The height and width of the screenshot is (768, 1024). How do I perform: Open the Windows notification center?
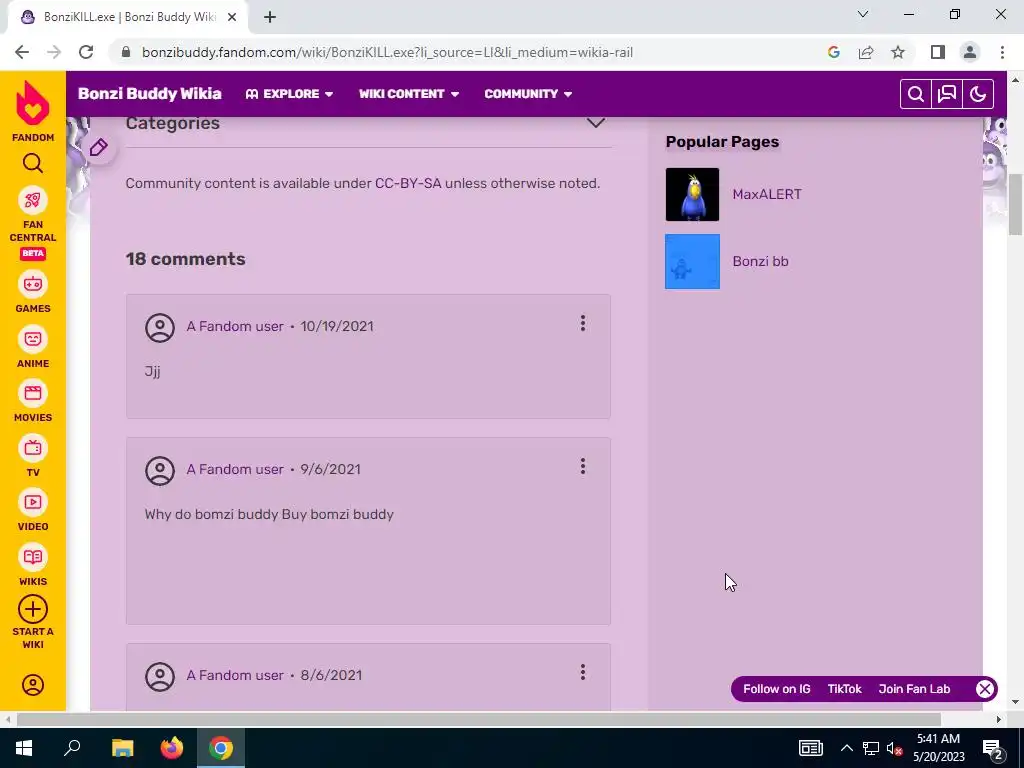[x=993, y=749]
